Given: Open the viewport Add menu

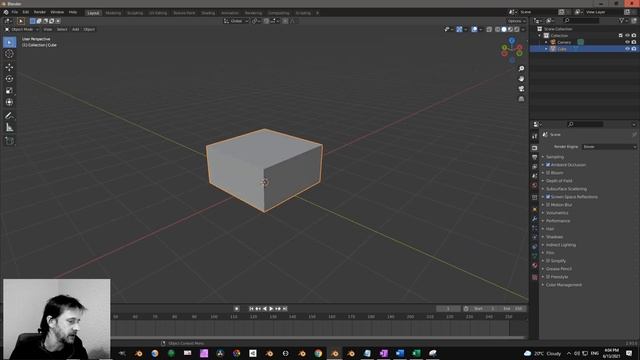Looking at the screenshot, I should tap(76, 29).
